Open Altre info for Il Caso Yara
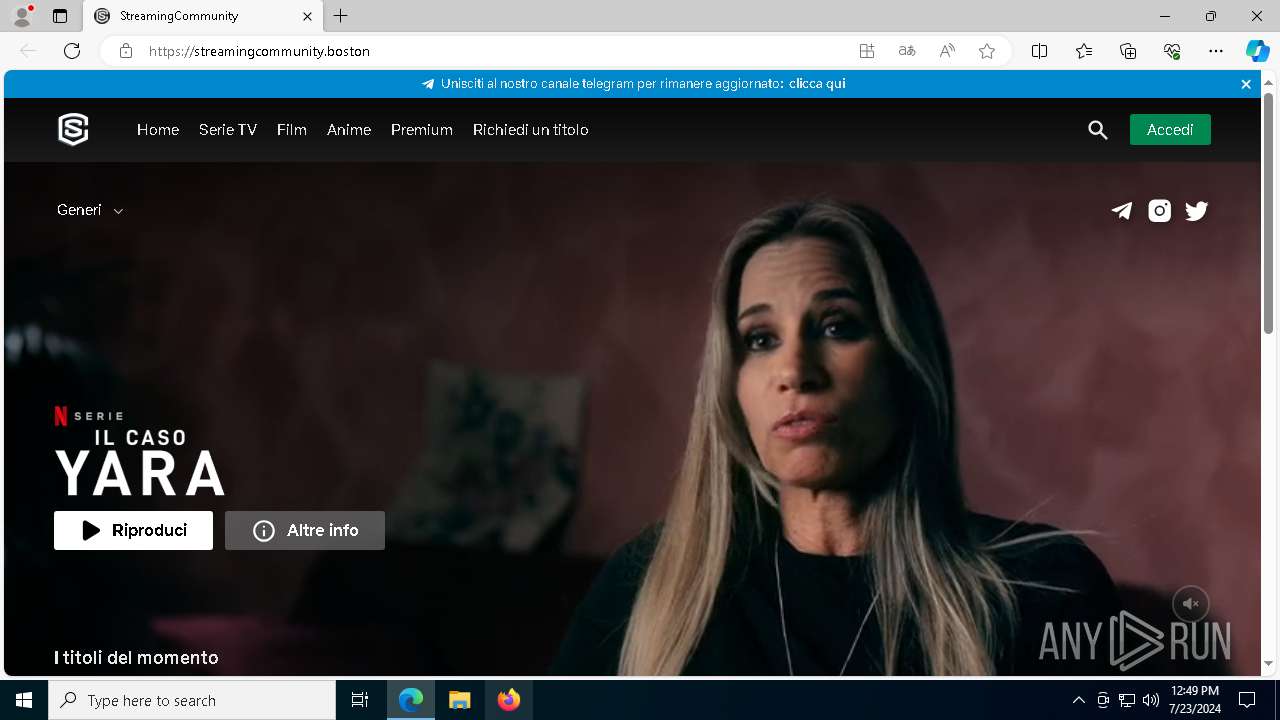Viewport: 1280px width, 720px height. coord(305,531)
